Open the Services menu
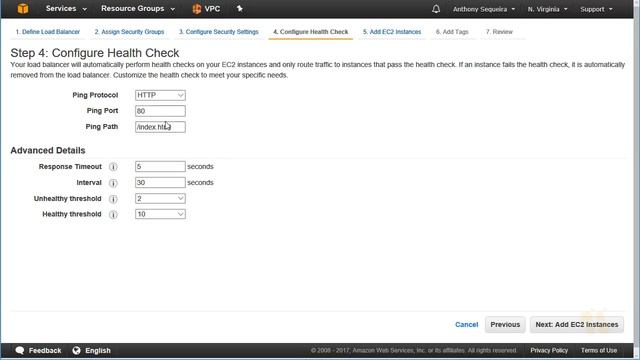 (x=66, y=9)
